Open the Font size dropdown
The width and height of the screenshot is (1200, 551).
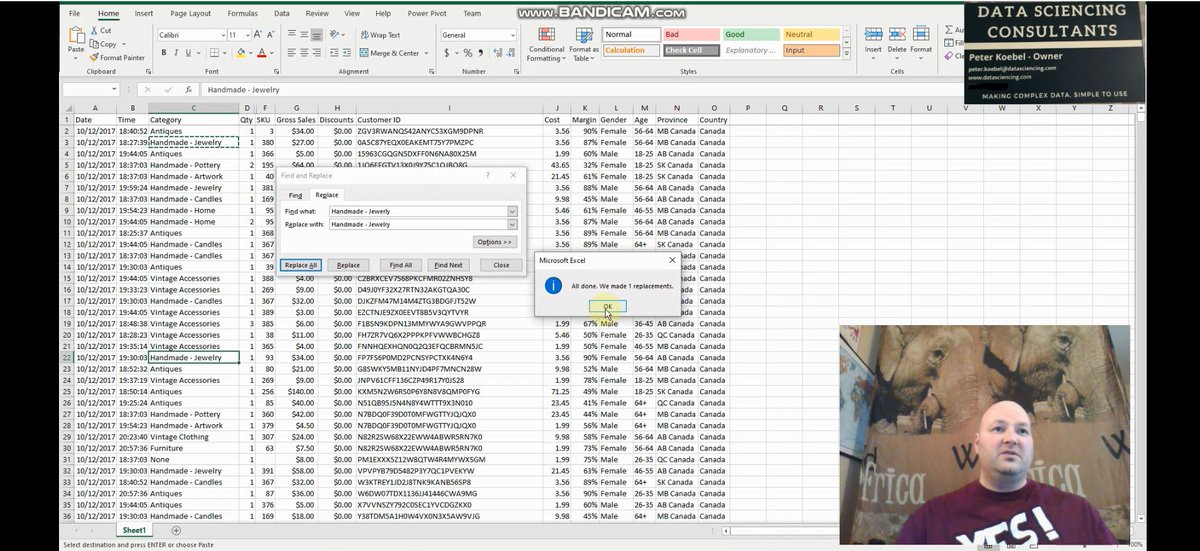tap(246, 35)
